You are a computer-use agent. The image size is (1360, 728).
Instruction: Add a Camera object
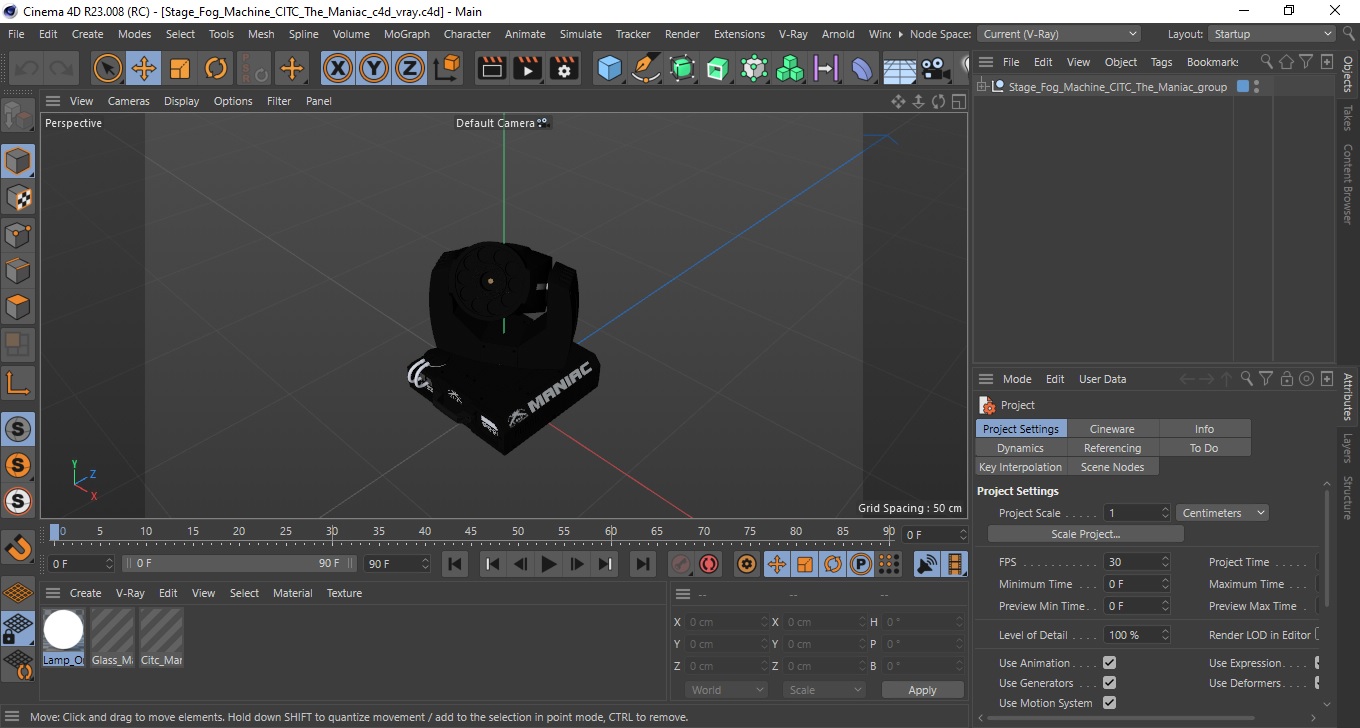click(935, 68)
